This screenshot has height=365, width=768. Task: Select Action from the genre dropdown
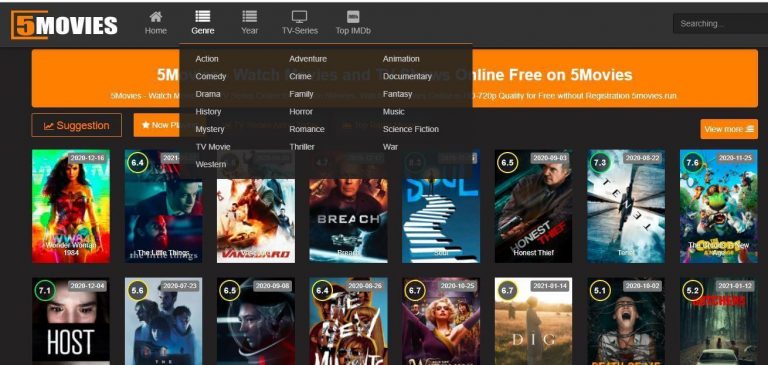(x=207, y=59)
